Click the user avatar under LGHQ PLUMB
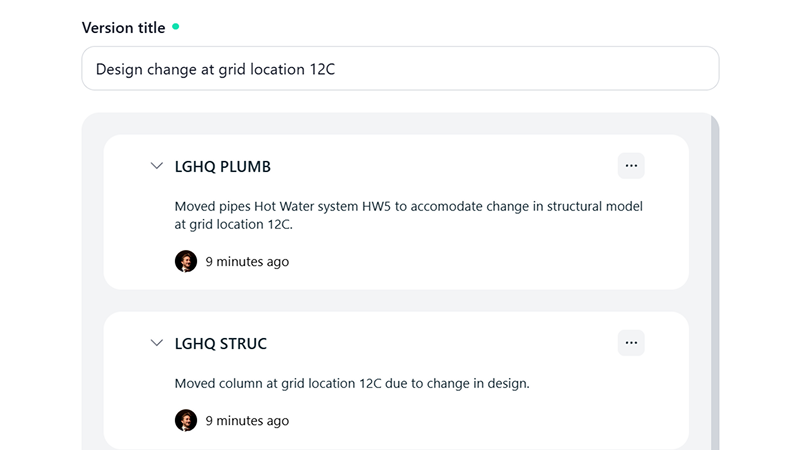The image size is (800, 450). (186, 261)
